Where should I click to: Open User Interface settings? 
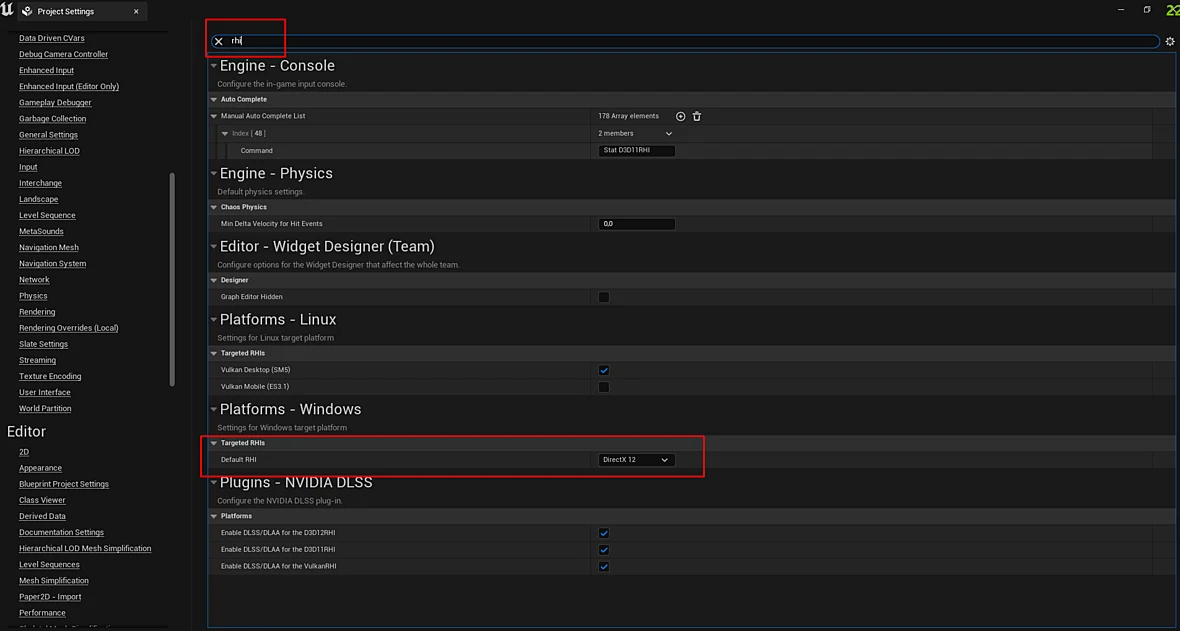tap(44, 392)
